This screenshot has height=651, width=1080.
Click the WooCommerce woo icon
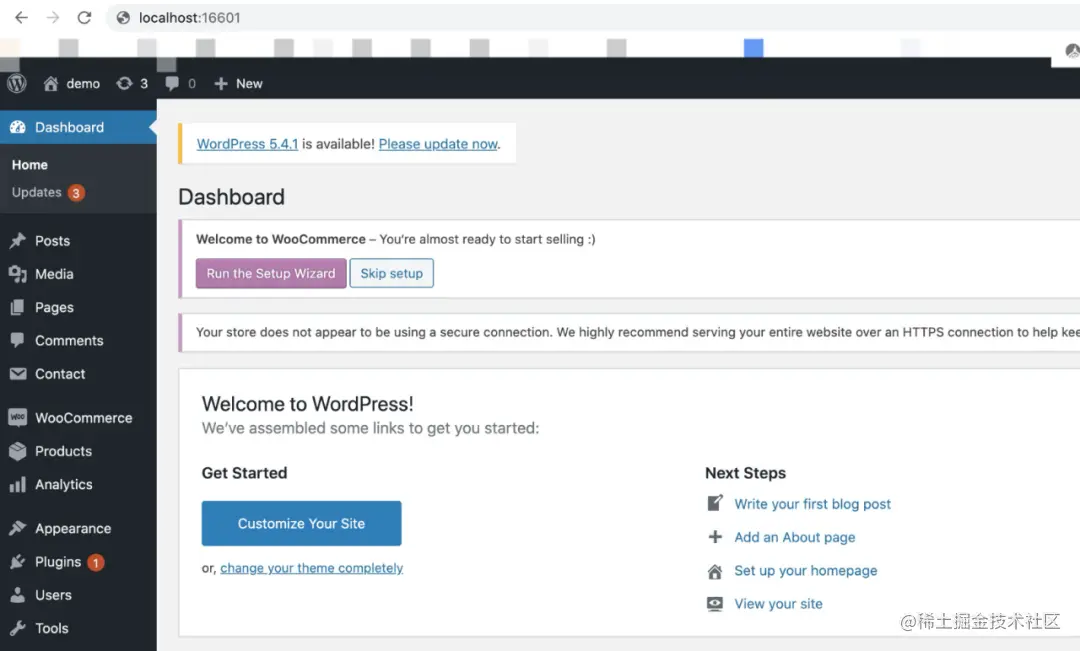coord(18,417)
